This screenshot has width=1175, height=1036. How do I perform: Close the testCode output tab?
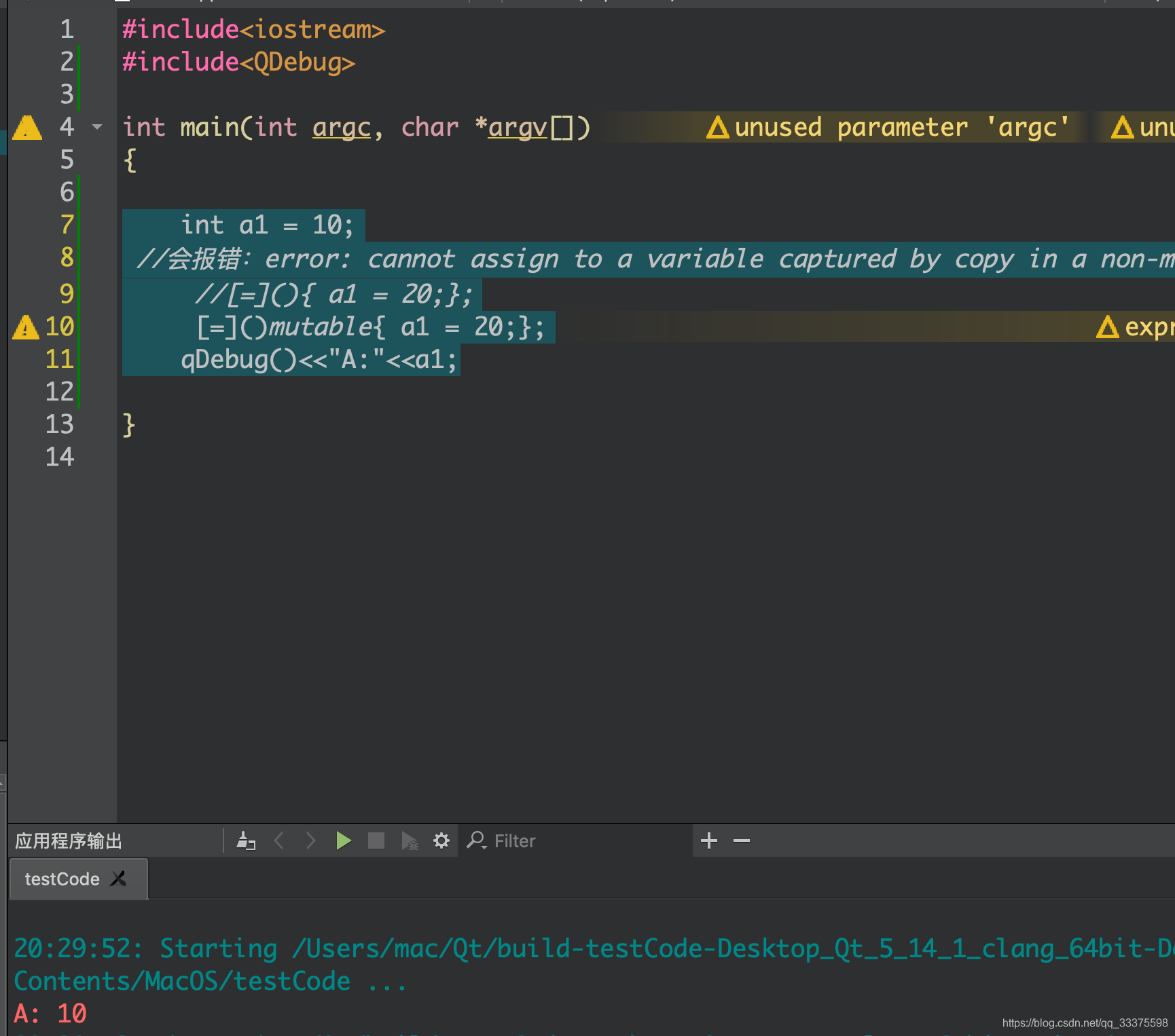click(119, 878)
